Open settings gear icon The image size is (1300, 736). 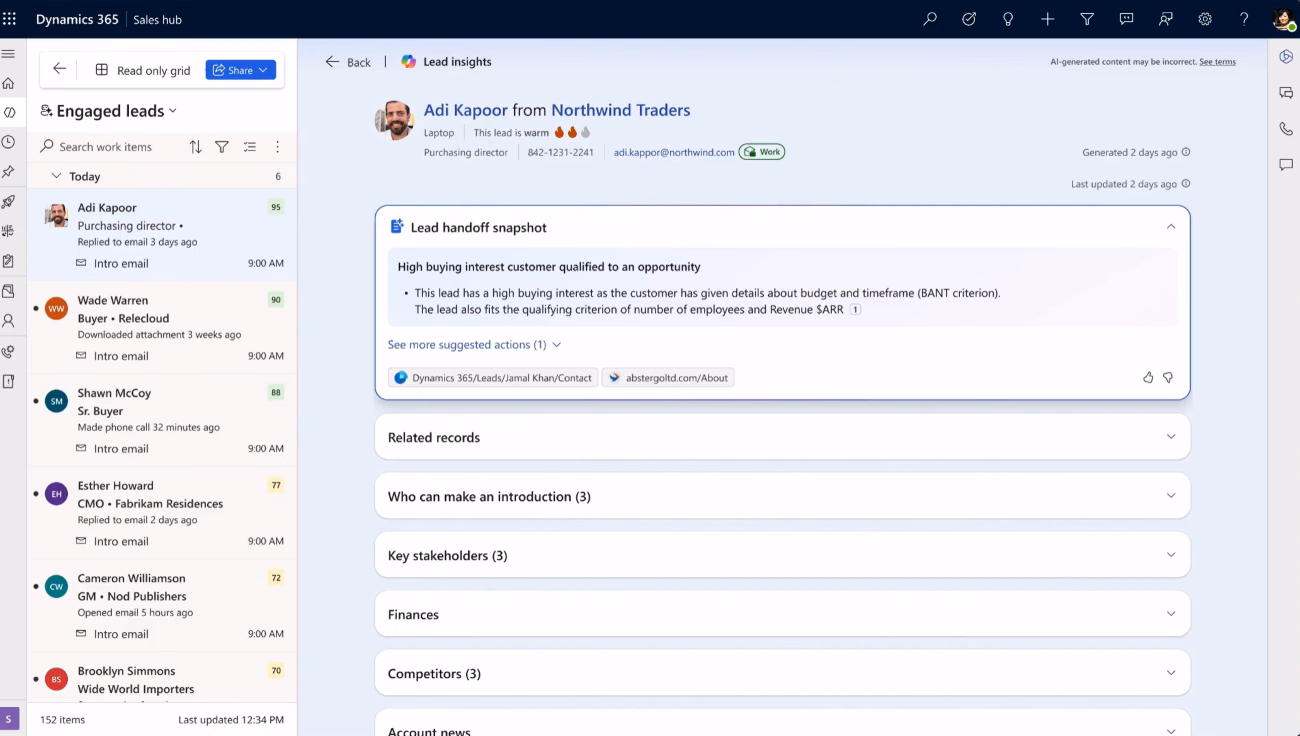point(1205,19)
